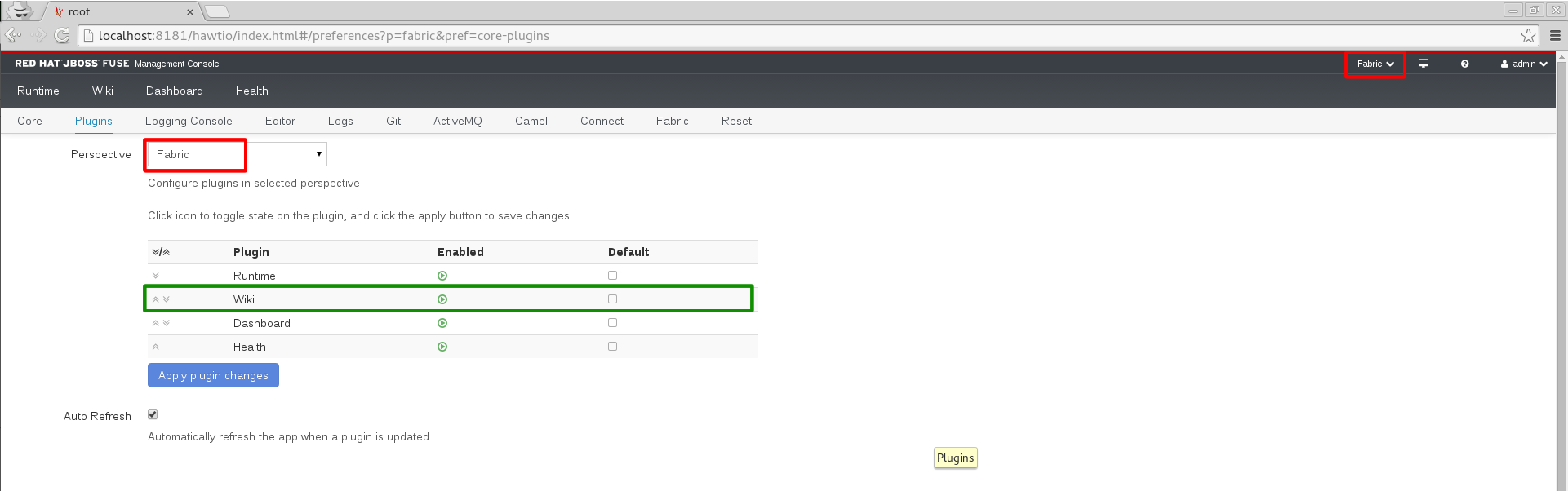
Task: Open the Wiki main navigation item
Action: tap(103, 91)
